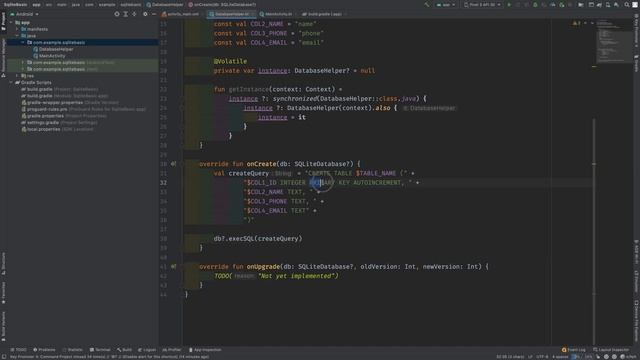
Task: Open the Layout Inspector
Action: pos(611,350)
